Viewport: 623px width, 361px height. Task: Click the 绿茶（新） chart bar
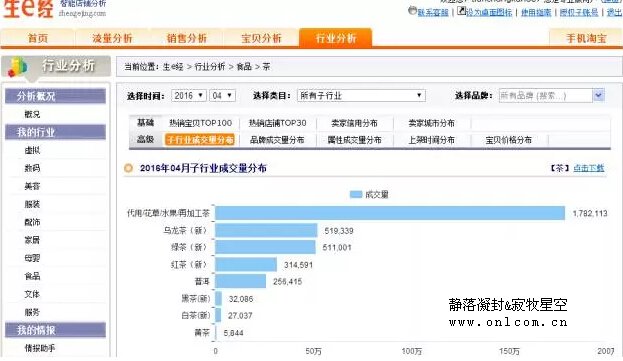[x=265, y=247]
